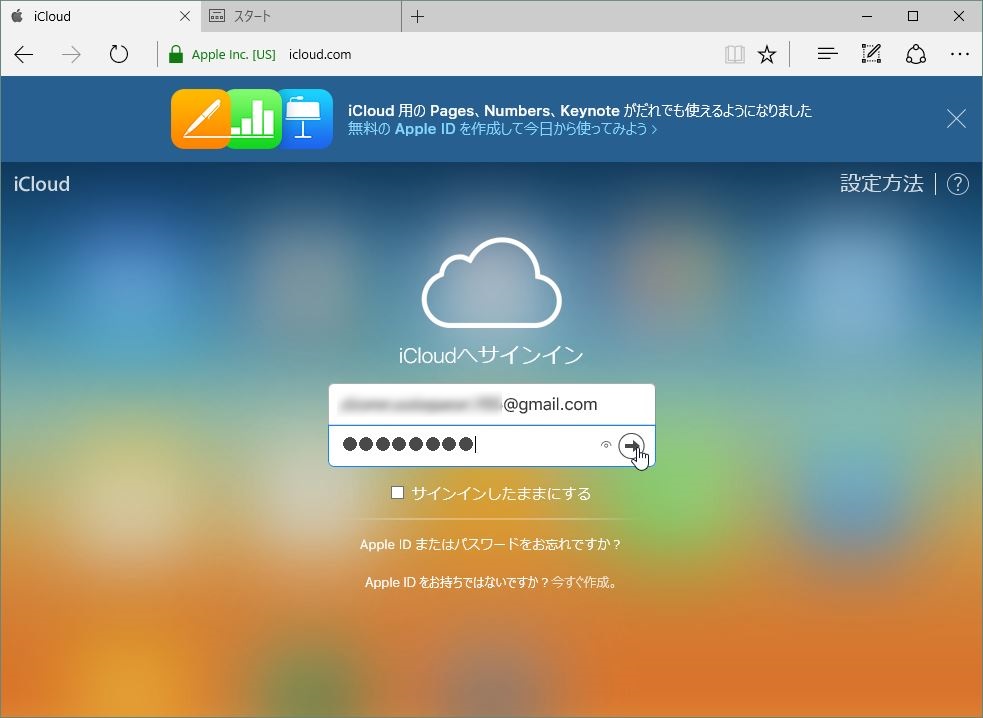Maximize the browser window
The image size is (983, 718).
pyautogui.click(x=913, y=16)
